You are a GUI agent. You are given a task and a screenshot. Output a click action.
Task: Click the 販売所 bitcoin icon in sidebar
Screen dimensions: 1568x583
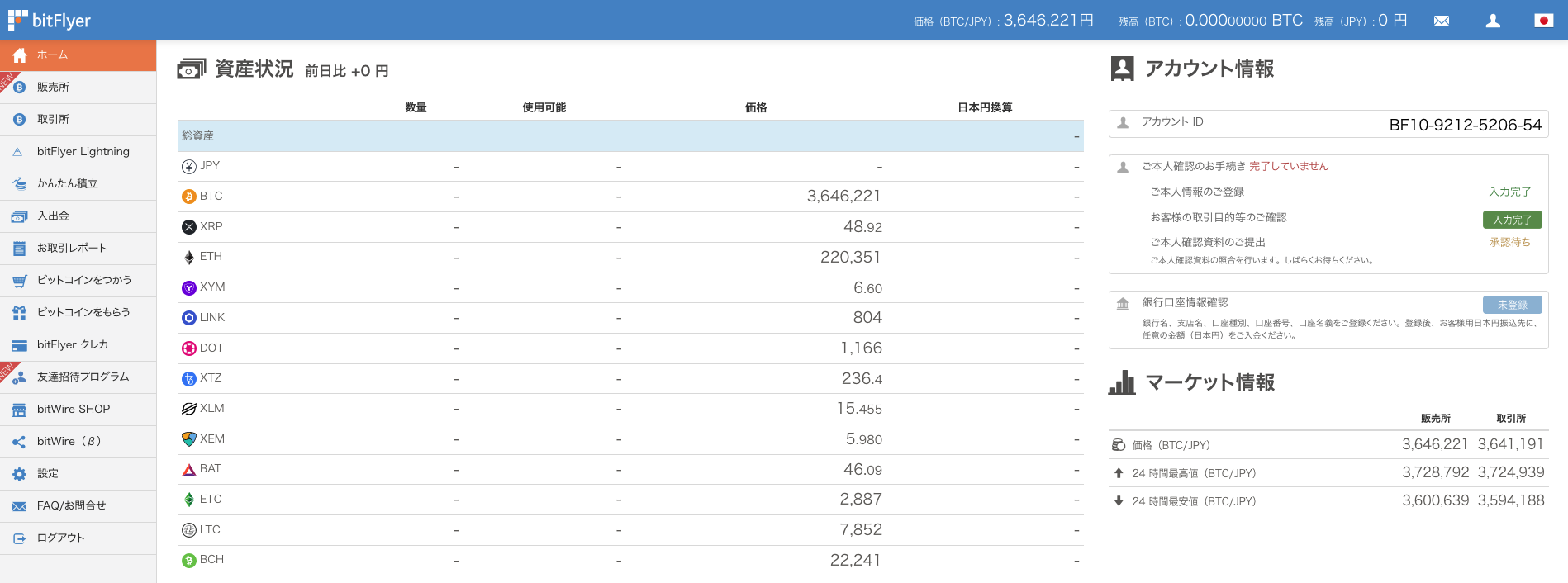tap(20, 88)
